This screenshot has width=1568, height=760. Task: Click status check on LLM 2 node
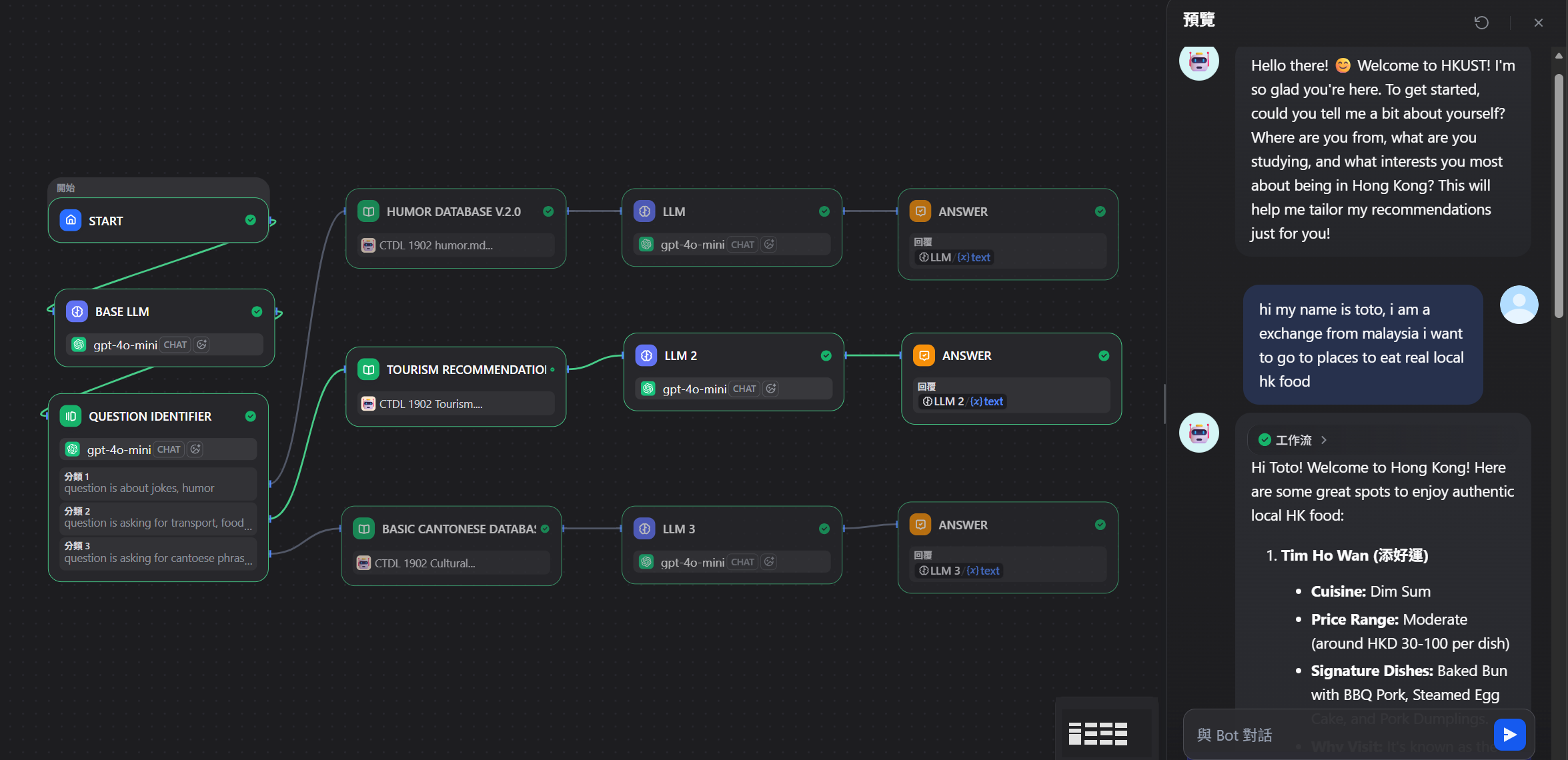click(826, 355)
